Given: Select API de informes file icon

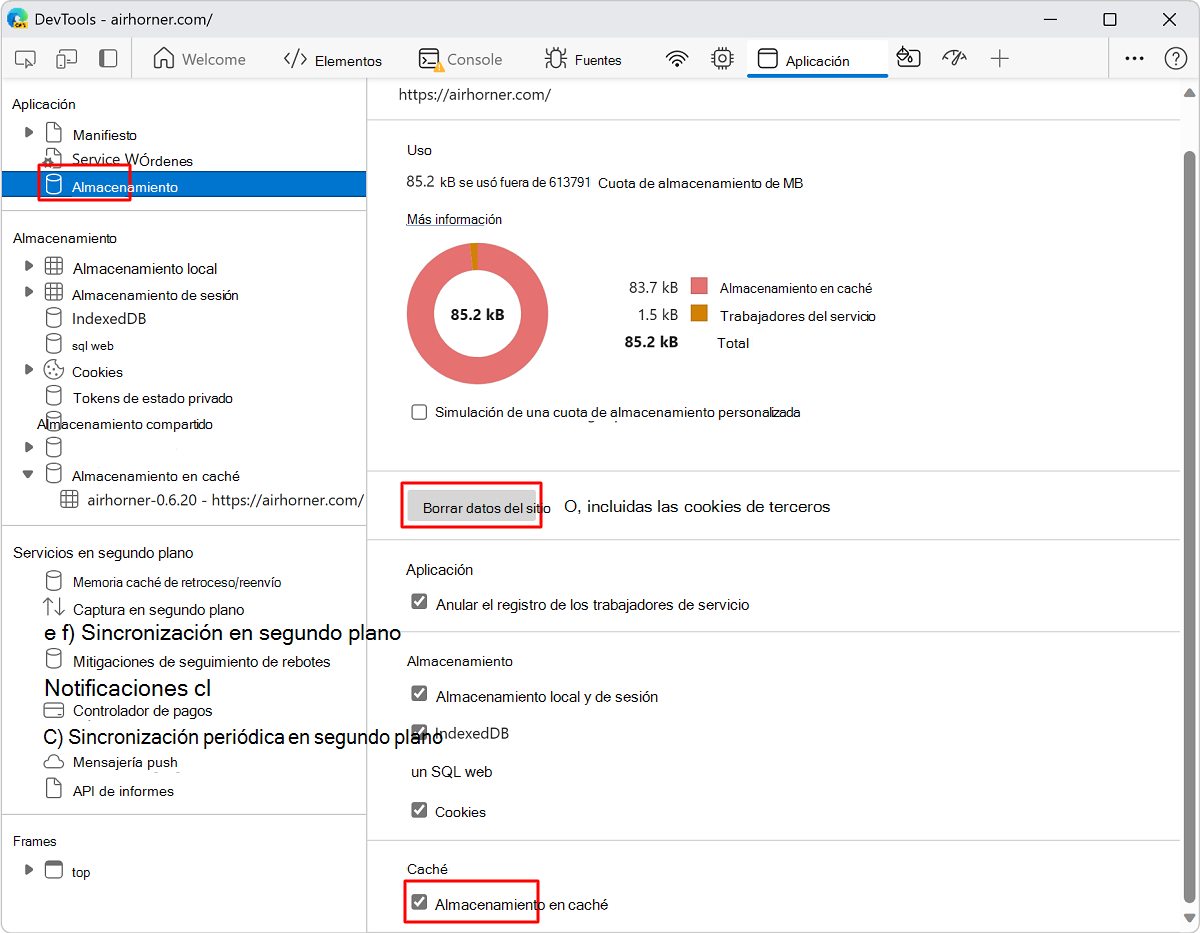Looking at the screenshot, I should pyautogui.click(x=54, y=789).
